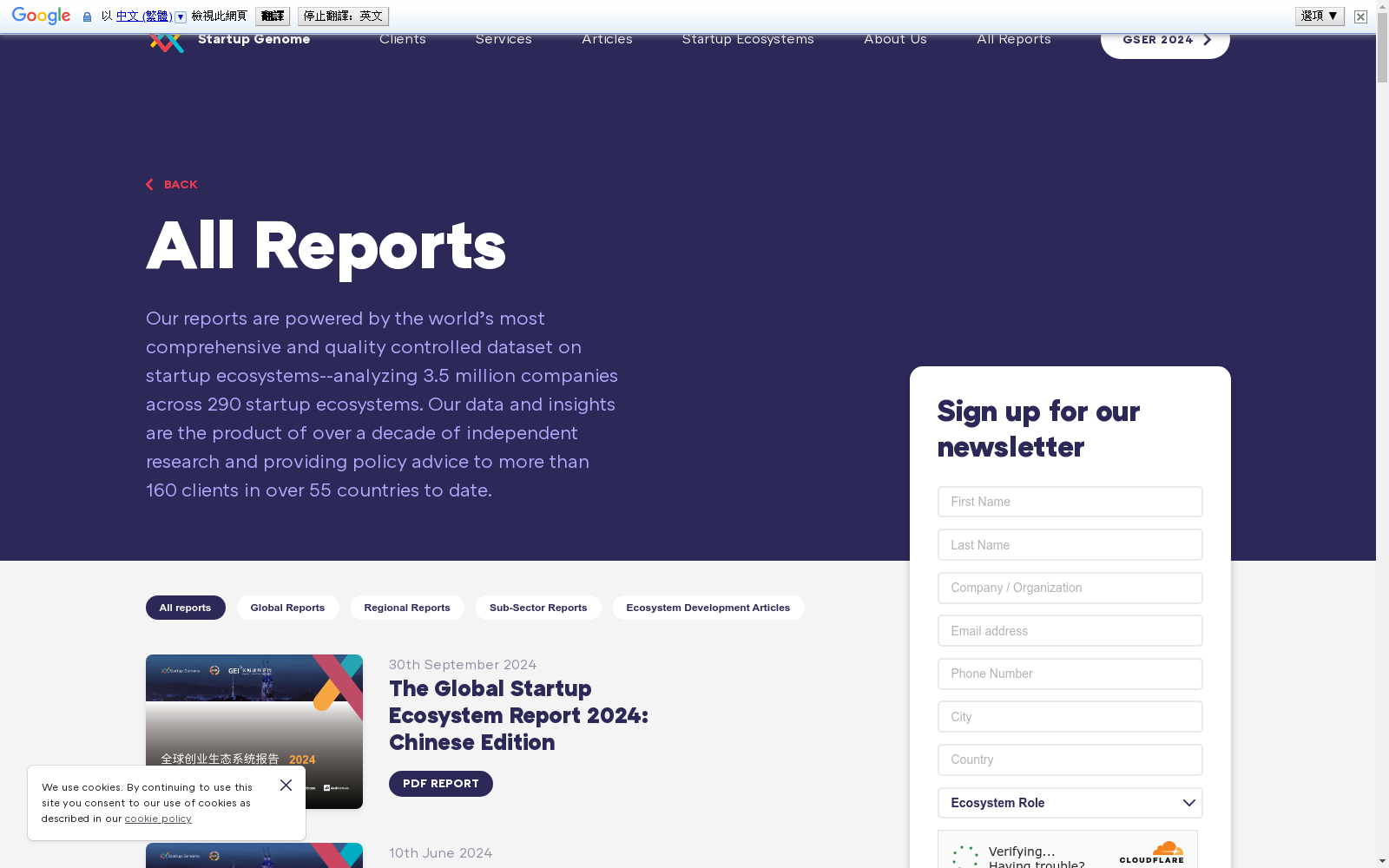The height and width of the screenshot is (868, 1389).
Task: Focus the City field
Action: (1070, 717)
